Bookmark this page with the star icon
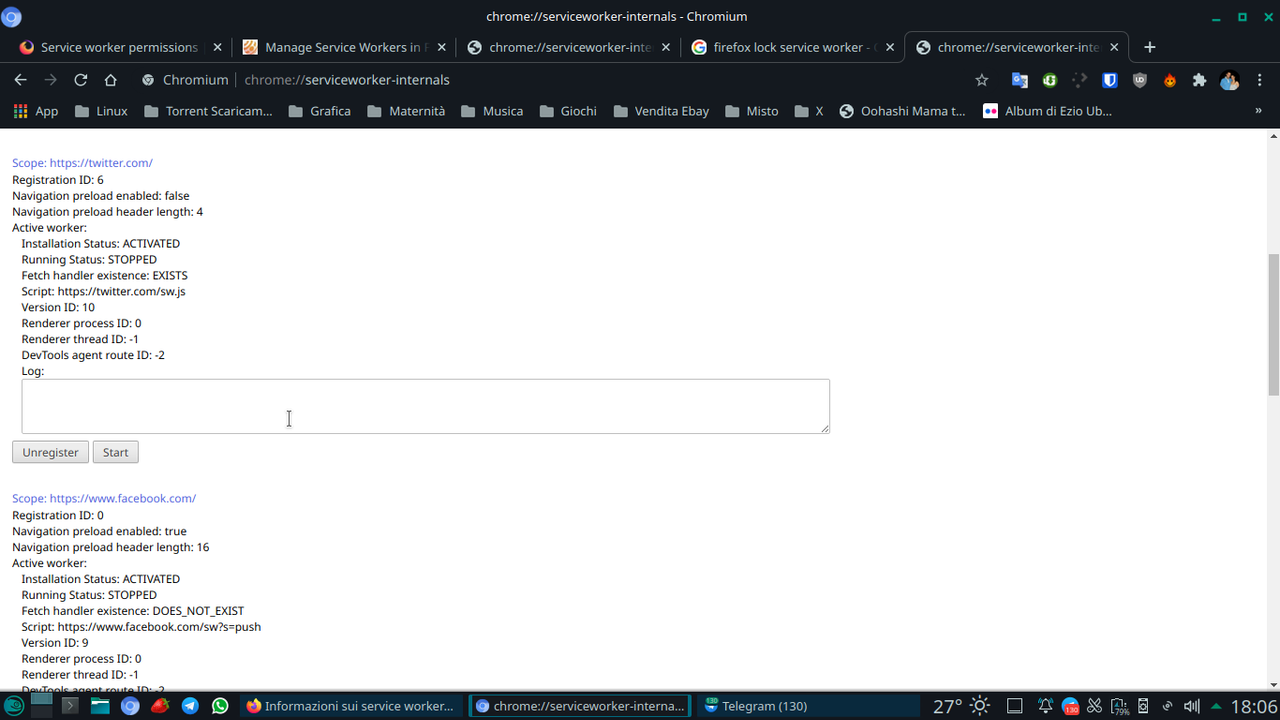This screenshot has height=720, width=1280. 982,80
